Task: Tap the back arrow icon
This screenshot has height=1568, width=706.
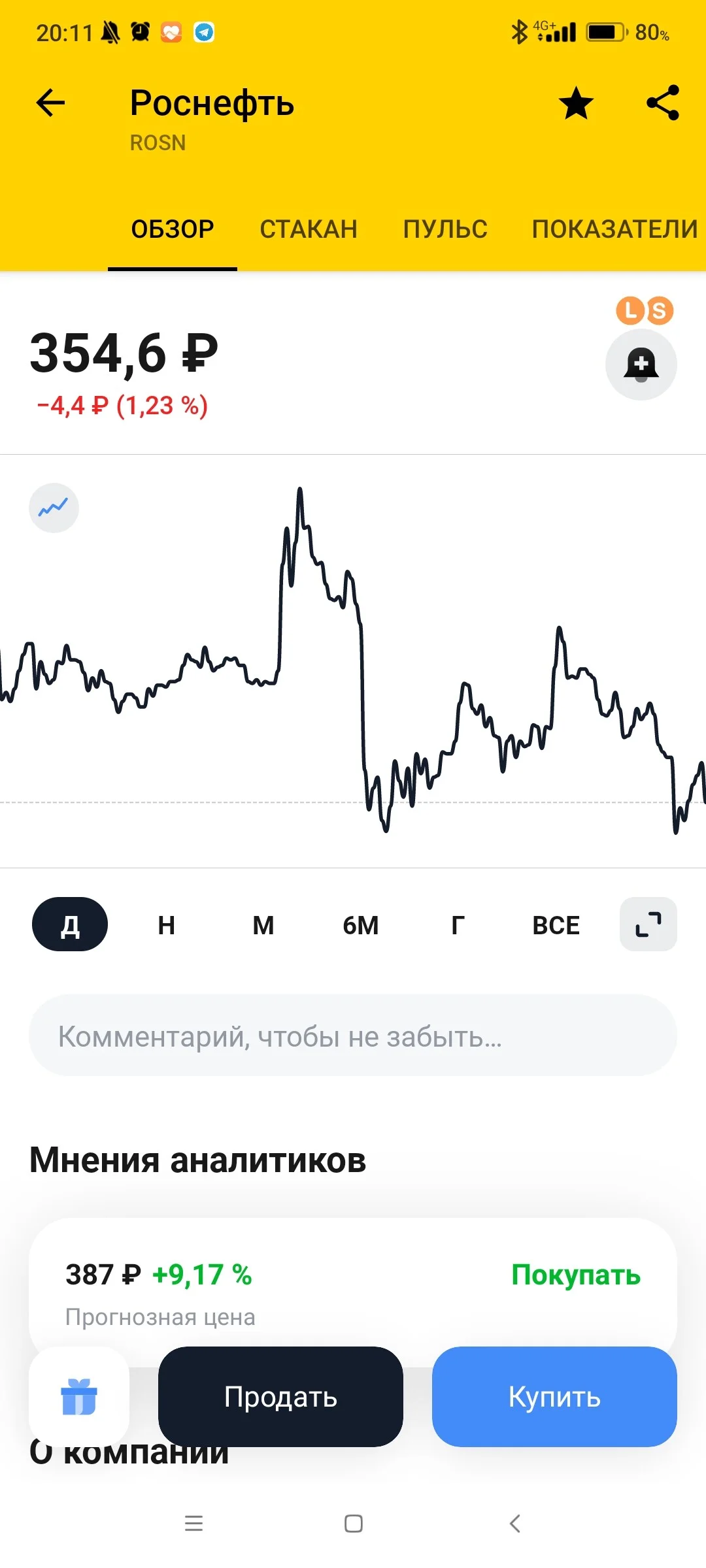Action: [x=50, y=103]
